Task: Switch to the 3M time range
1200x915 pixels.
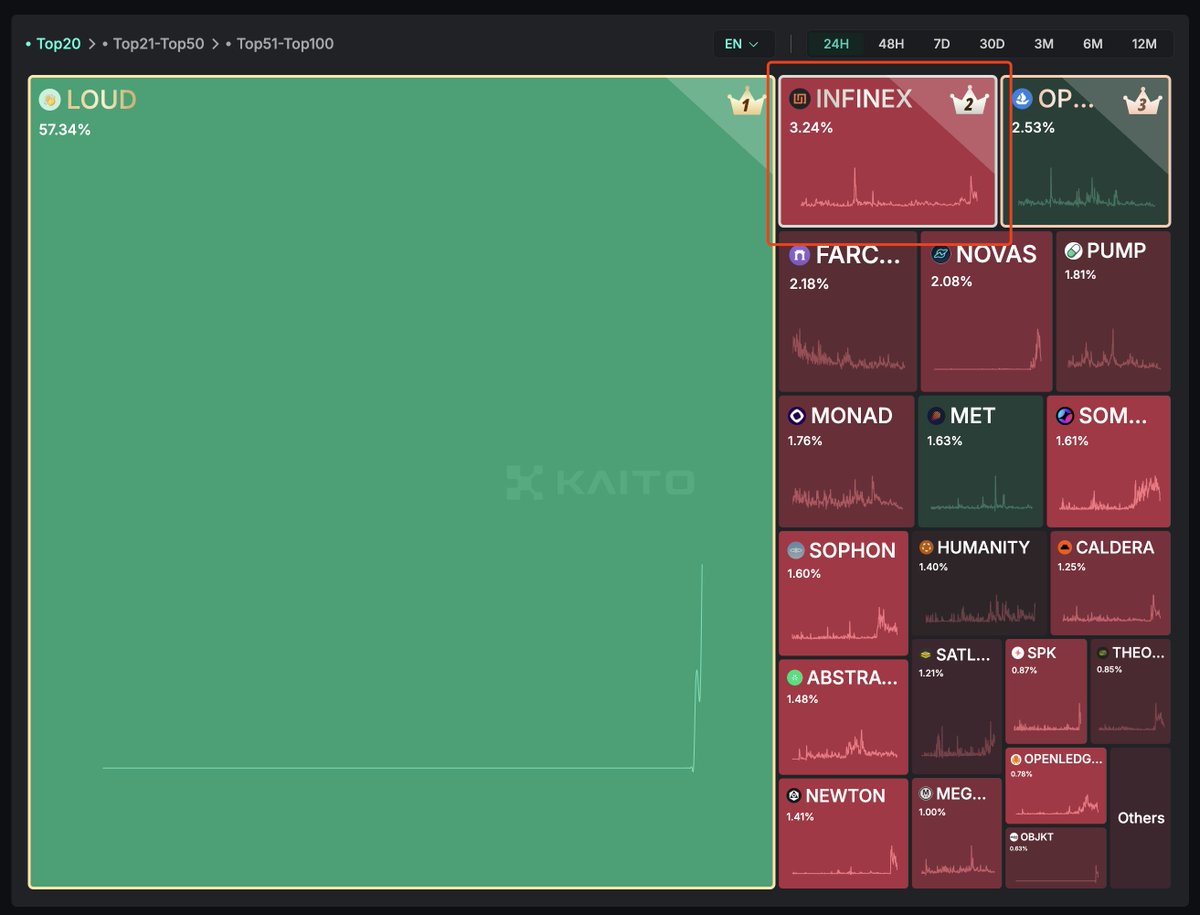Action: [x=1044, y=44]
